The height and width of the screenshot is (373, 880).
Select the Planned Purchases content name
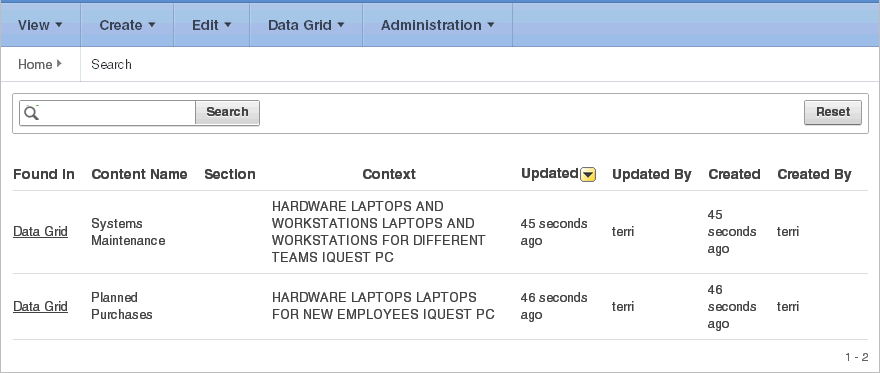pos(122,306)
